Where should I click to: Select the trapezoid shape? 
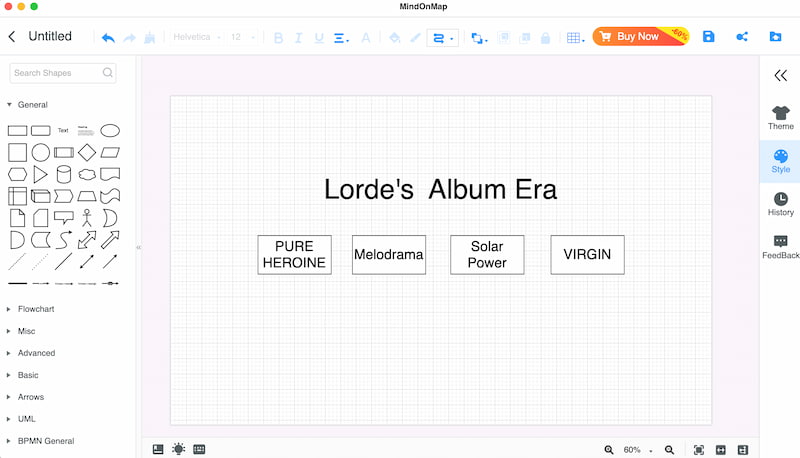coord(87,196)
